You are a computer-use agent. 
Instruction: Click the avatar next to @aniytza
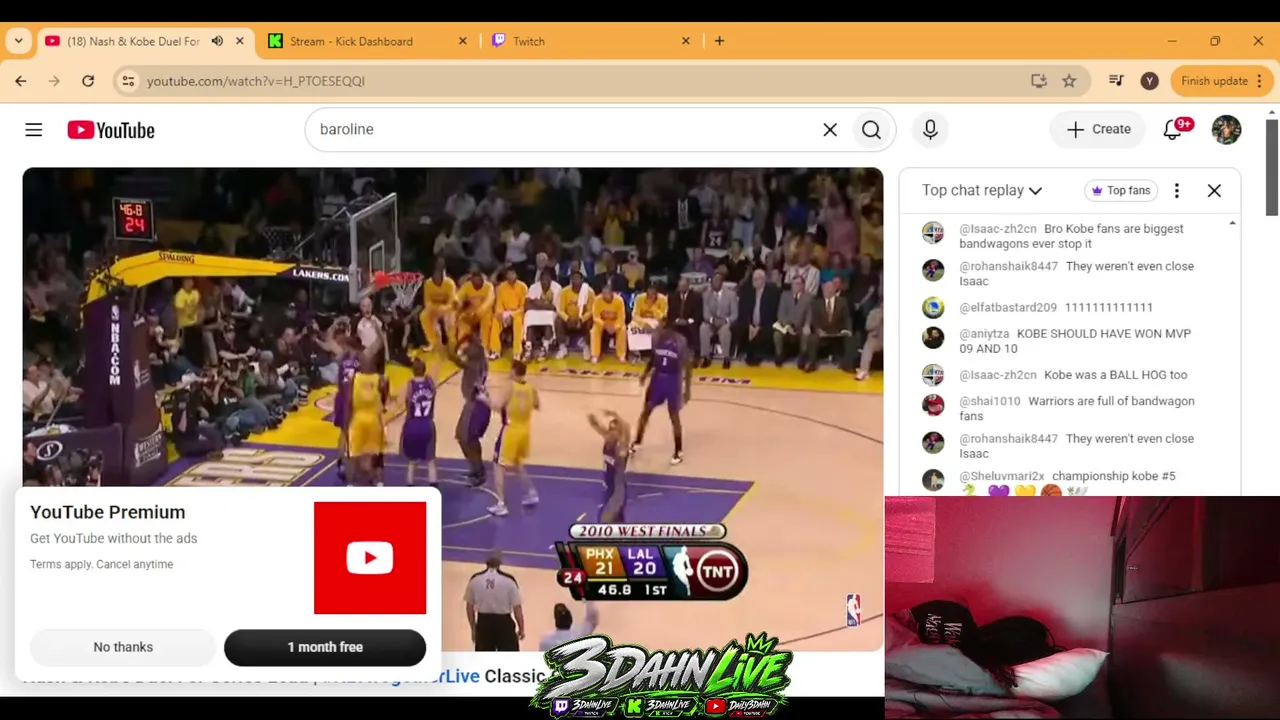(x=933, y=337)
